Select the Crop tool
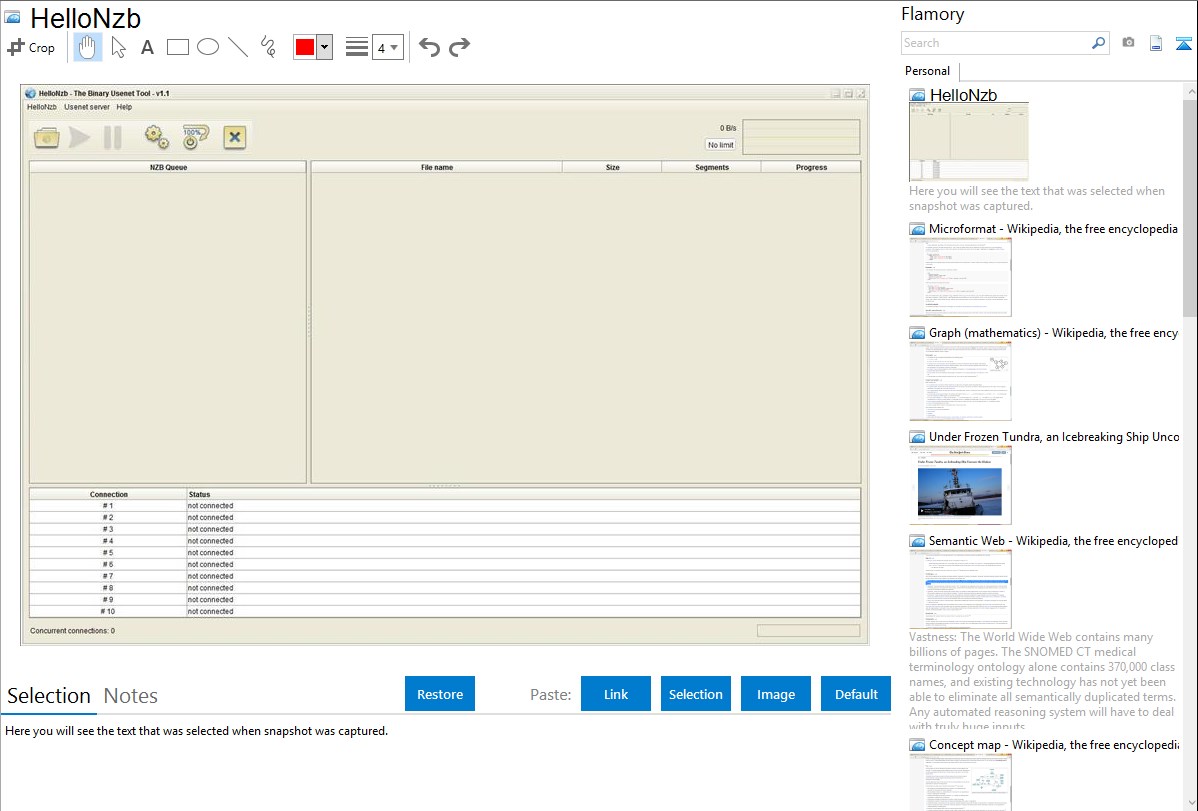The image size is (1198, 811). pos(31,47)
